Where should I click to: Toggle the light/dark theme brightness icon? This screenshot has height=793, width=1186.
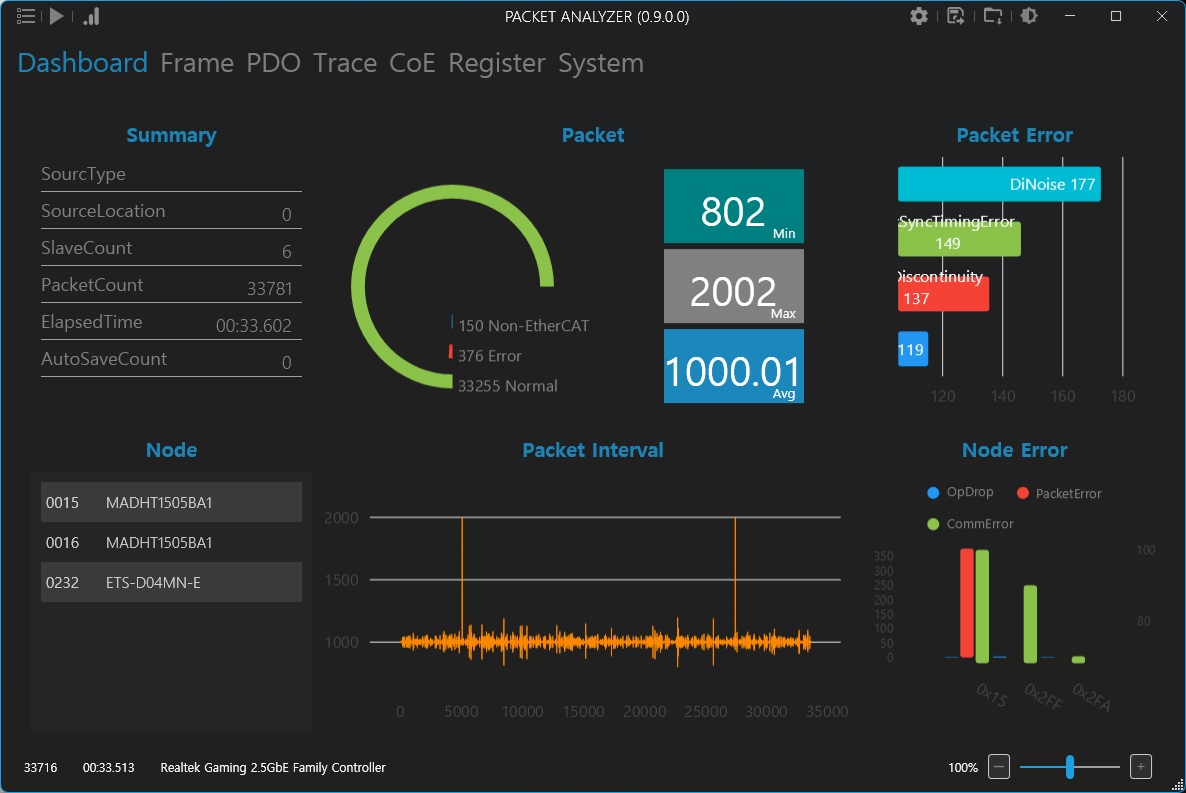click(1028, 16)
